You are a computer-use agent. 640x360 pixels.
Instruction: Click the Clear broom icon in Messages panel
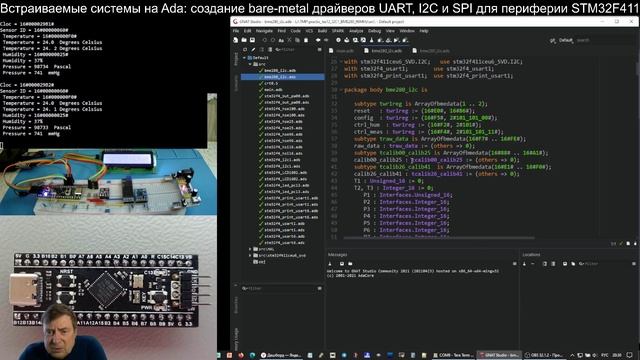[330, 264]
